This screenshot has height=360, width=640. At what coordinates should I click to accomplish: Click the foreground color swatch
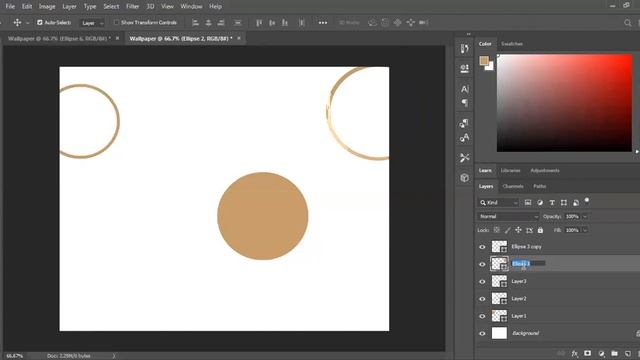[484, 61]
